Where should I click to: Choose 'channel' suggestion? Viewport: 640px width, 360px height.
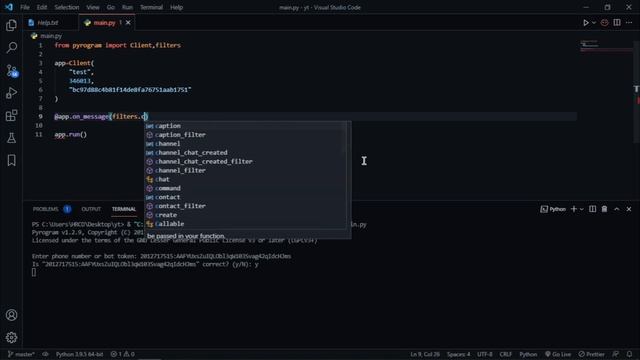pos(245,144)
